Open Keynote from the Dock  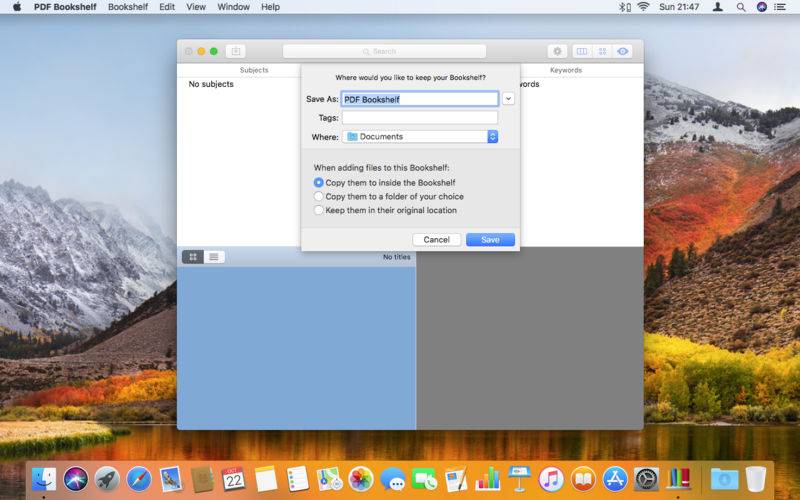(519, 479)
